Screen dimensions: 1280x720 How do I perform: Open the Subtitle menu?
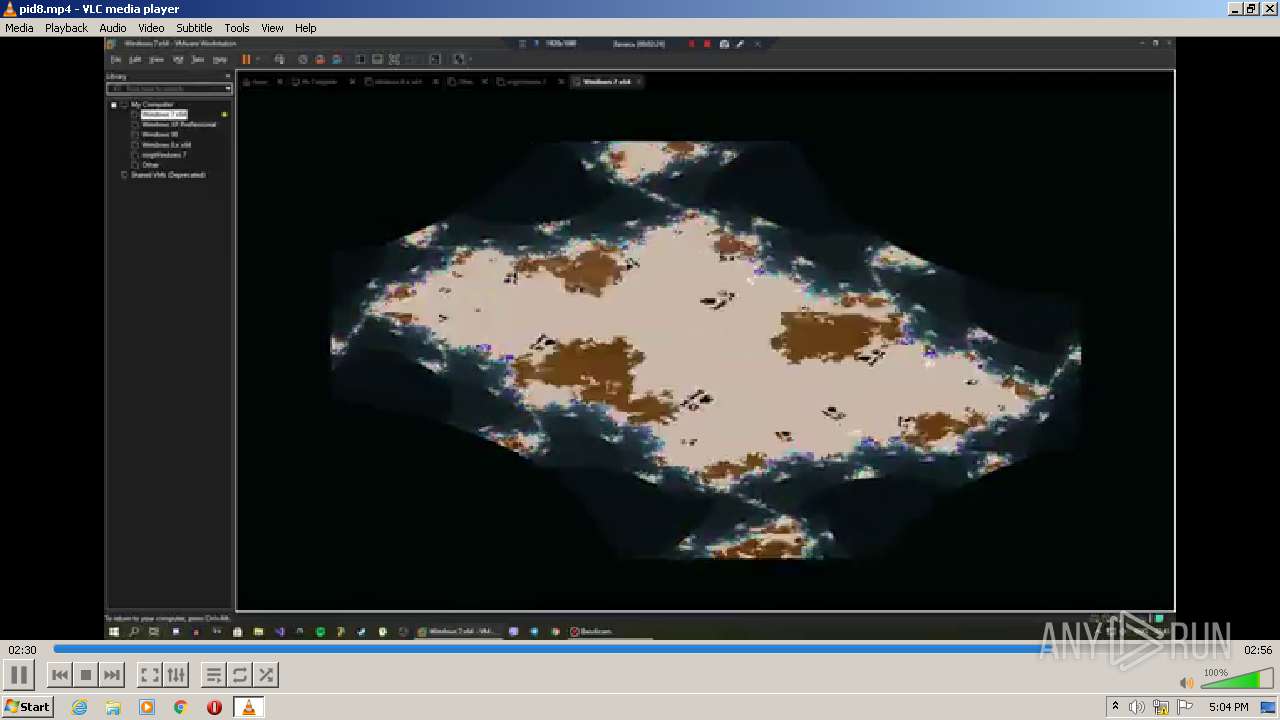point(194,28)
